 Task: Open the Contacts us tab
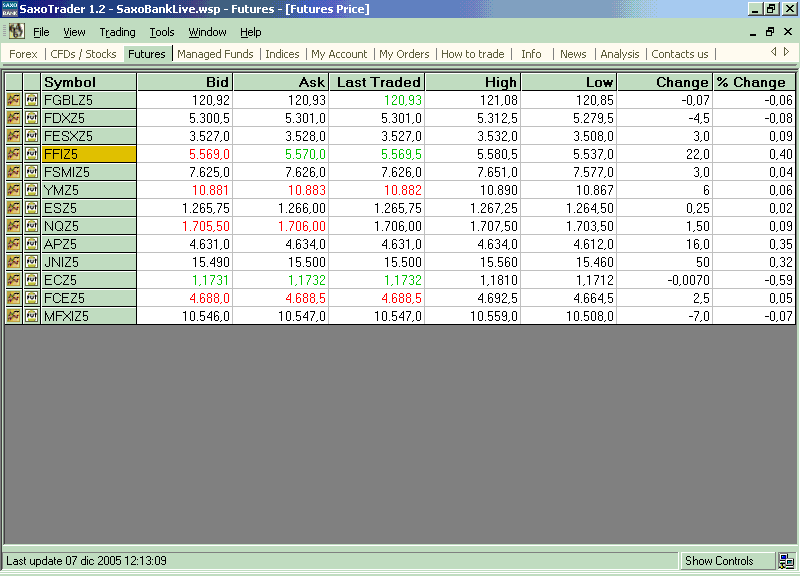tap(680, 54)
